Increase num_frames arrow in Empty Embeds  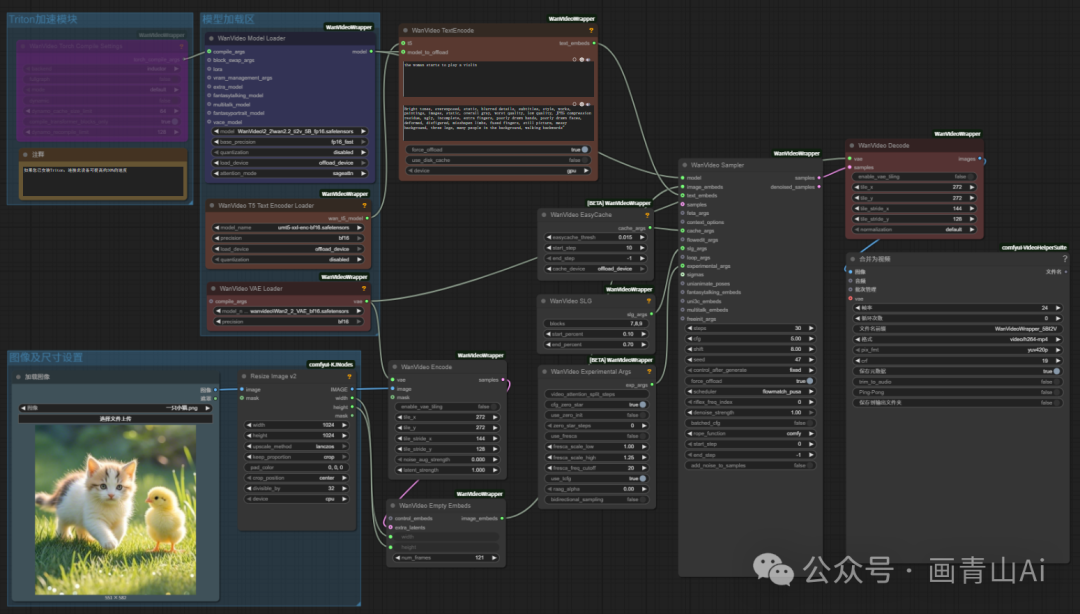495,557
